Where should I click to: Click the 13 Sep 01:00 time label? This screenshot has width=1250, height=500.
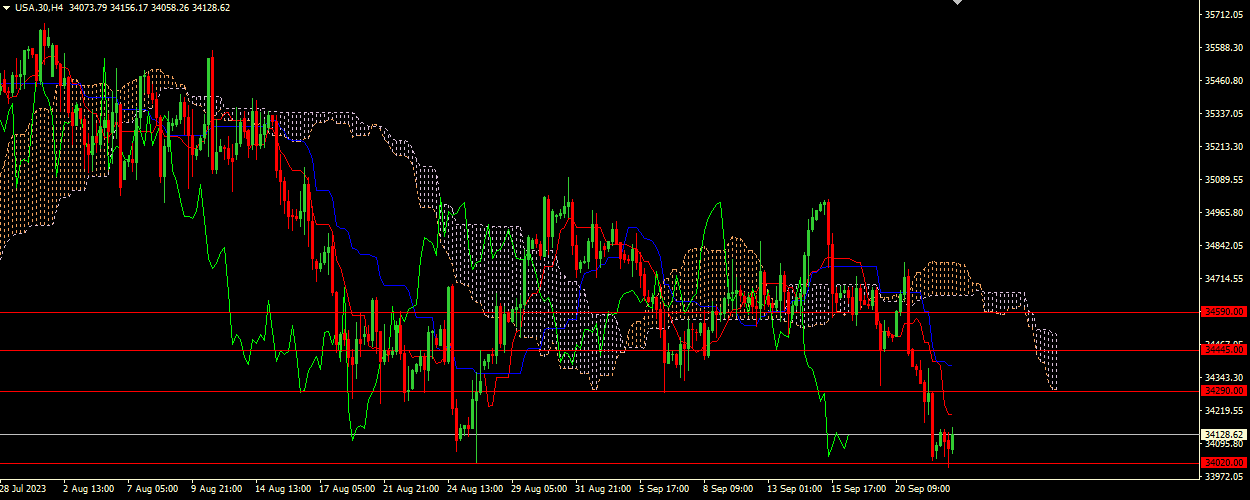click(x=795, y=489)
